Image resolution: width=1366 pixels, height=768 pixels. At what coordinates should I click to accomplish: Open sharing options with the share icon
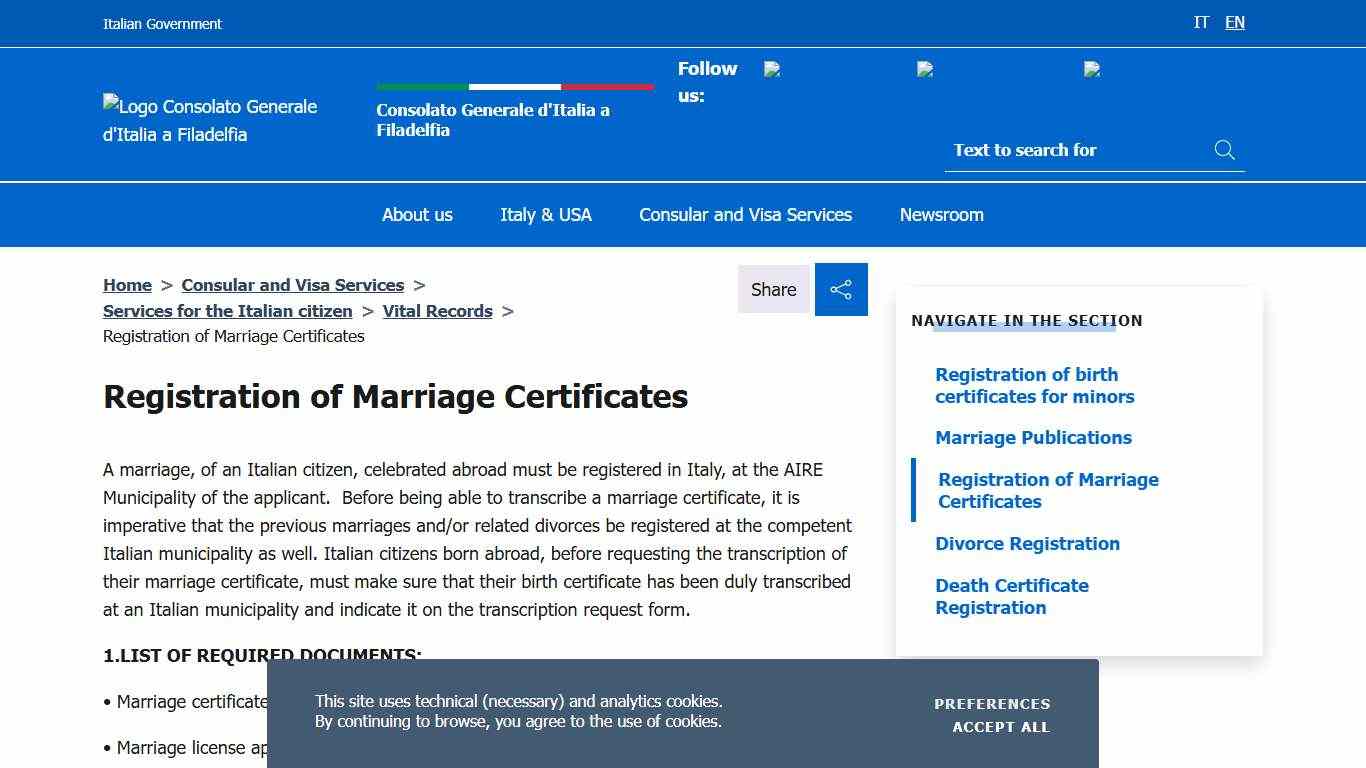tap(841, 289)
